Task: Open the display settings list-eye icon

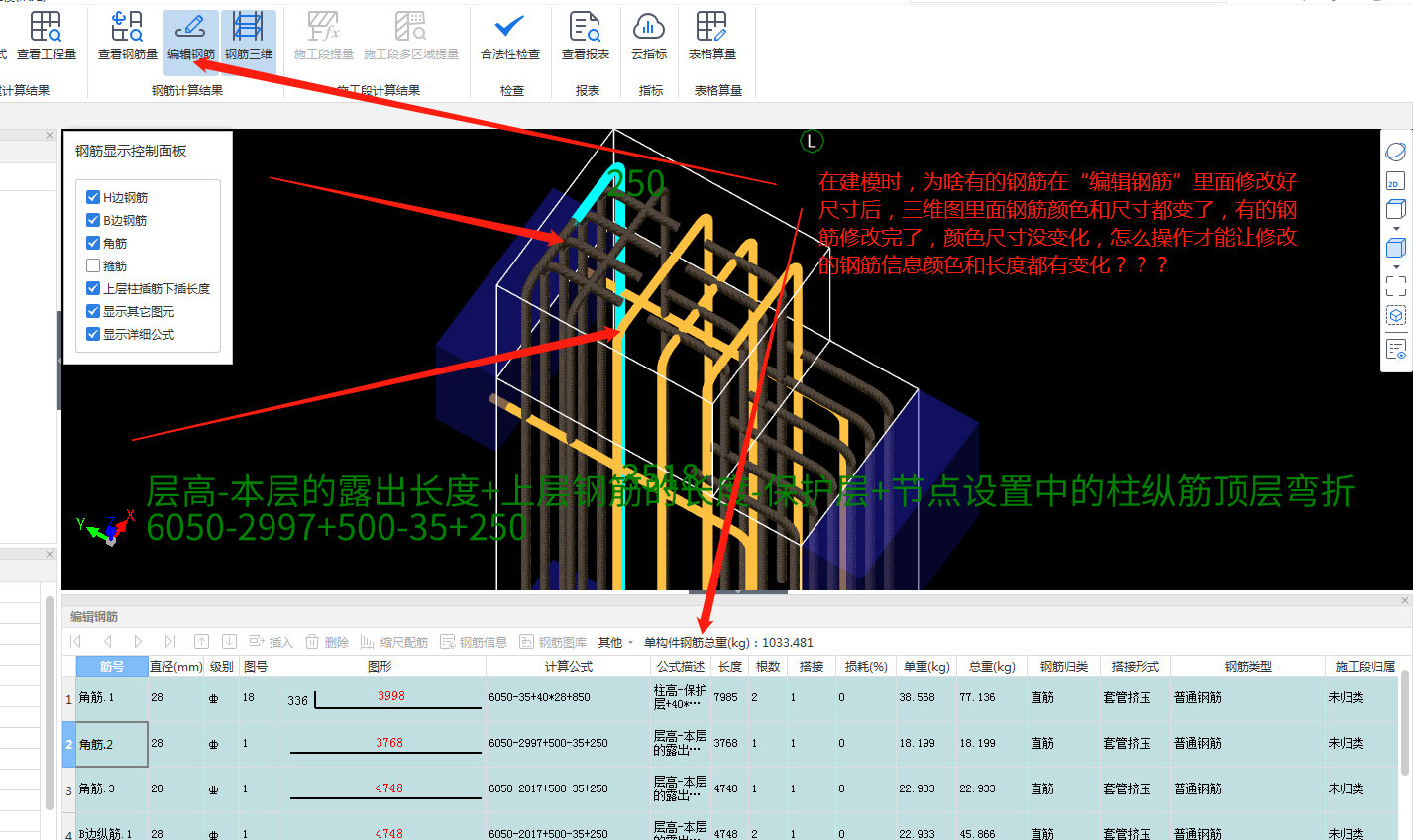Action: [x=1395, y=349]
